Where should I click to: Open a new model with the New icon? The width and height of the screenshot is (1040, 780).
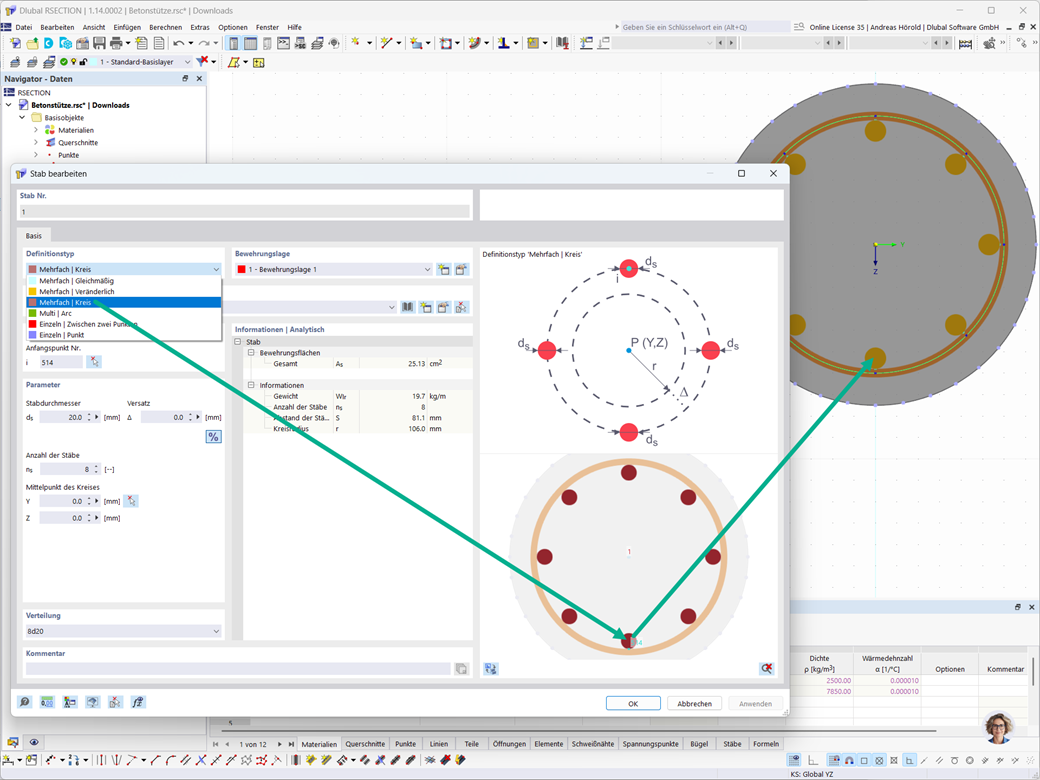15,43
